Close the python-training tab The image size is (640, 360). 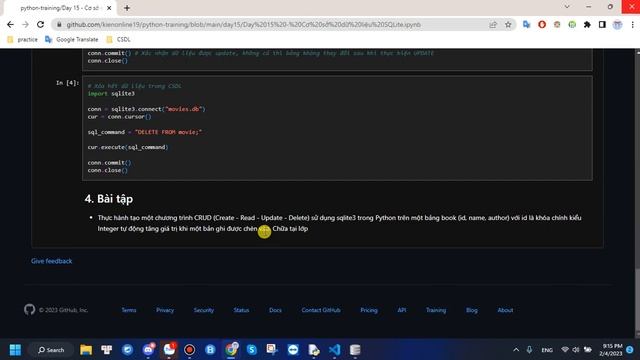pyautogui.click(x=109, y=8)
